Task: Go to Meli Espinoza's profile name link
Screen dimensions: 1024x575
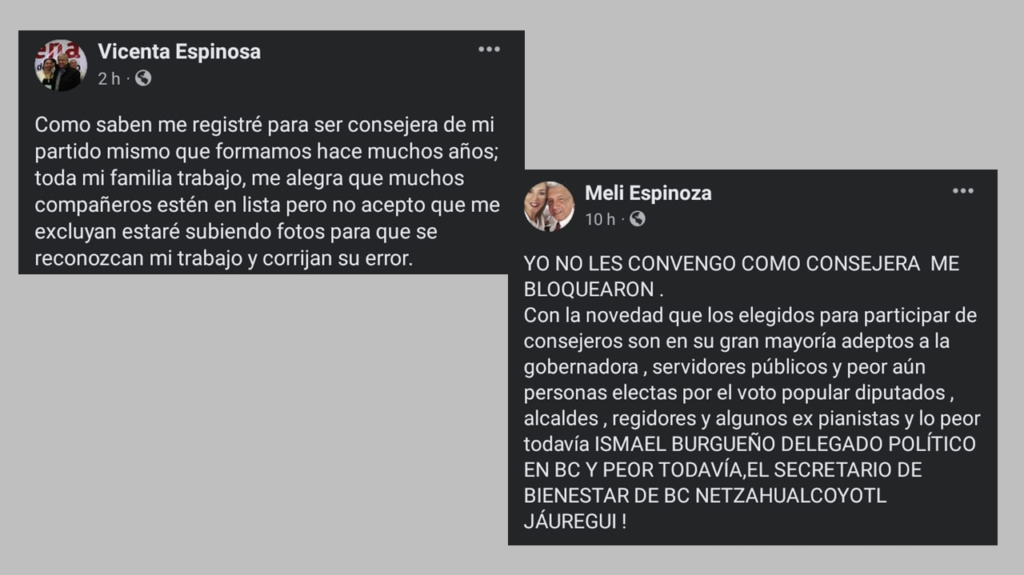Action: 648,193
